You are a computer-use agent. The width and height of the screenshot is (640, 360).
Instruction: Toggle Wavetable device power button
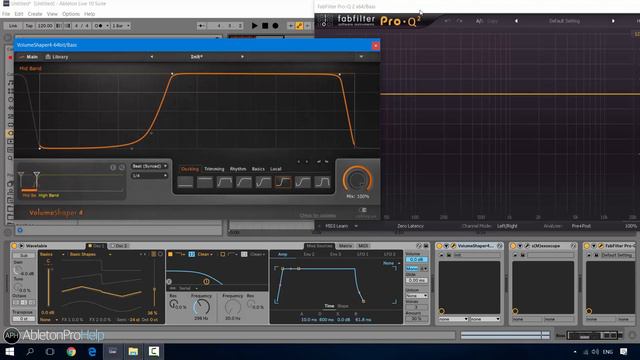pyautogui.click(x=14, y=246)
